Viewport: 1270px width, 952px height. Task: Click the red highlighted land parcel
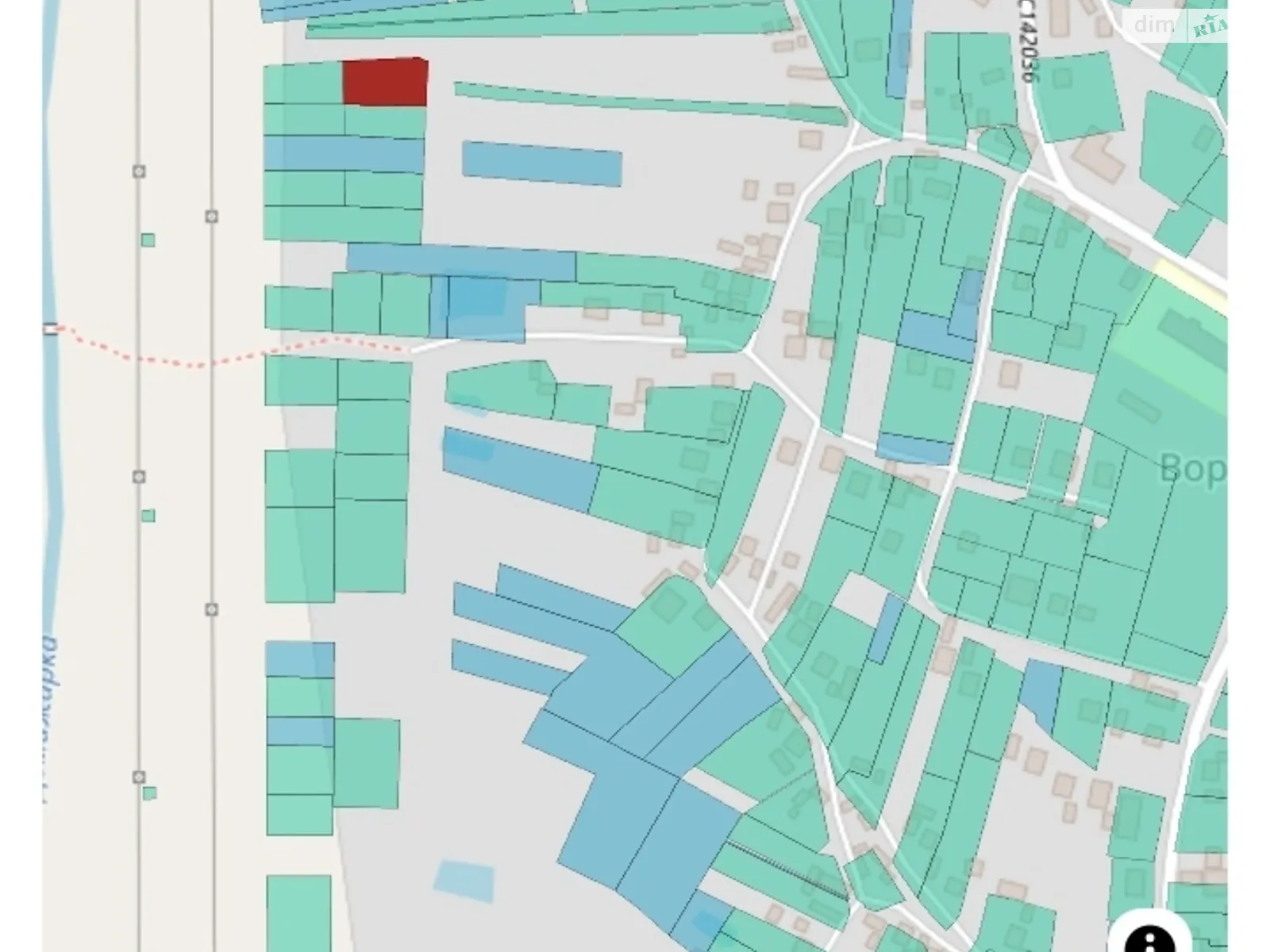tap(386, 82)
